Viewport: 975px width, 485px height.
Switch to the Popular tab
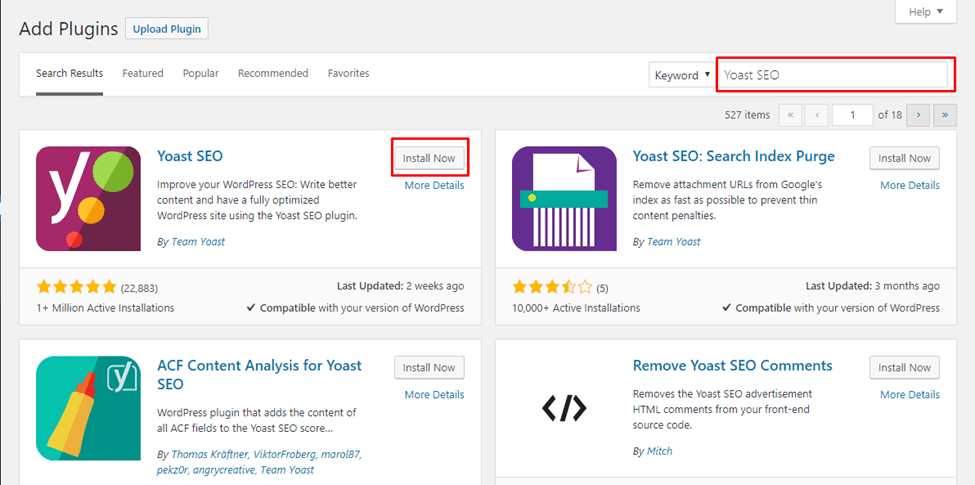(x=201, y=73)
